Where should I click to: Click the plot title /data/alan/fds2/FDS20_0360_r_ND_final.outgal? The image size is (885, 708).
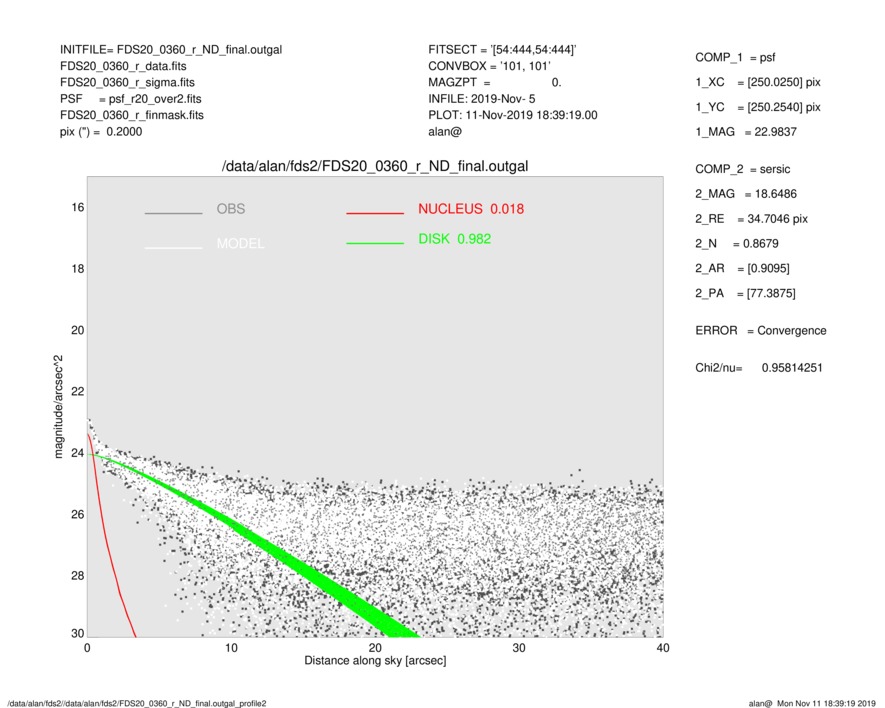[x=375, y=167]
